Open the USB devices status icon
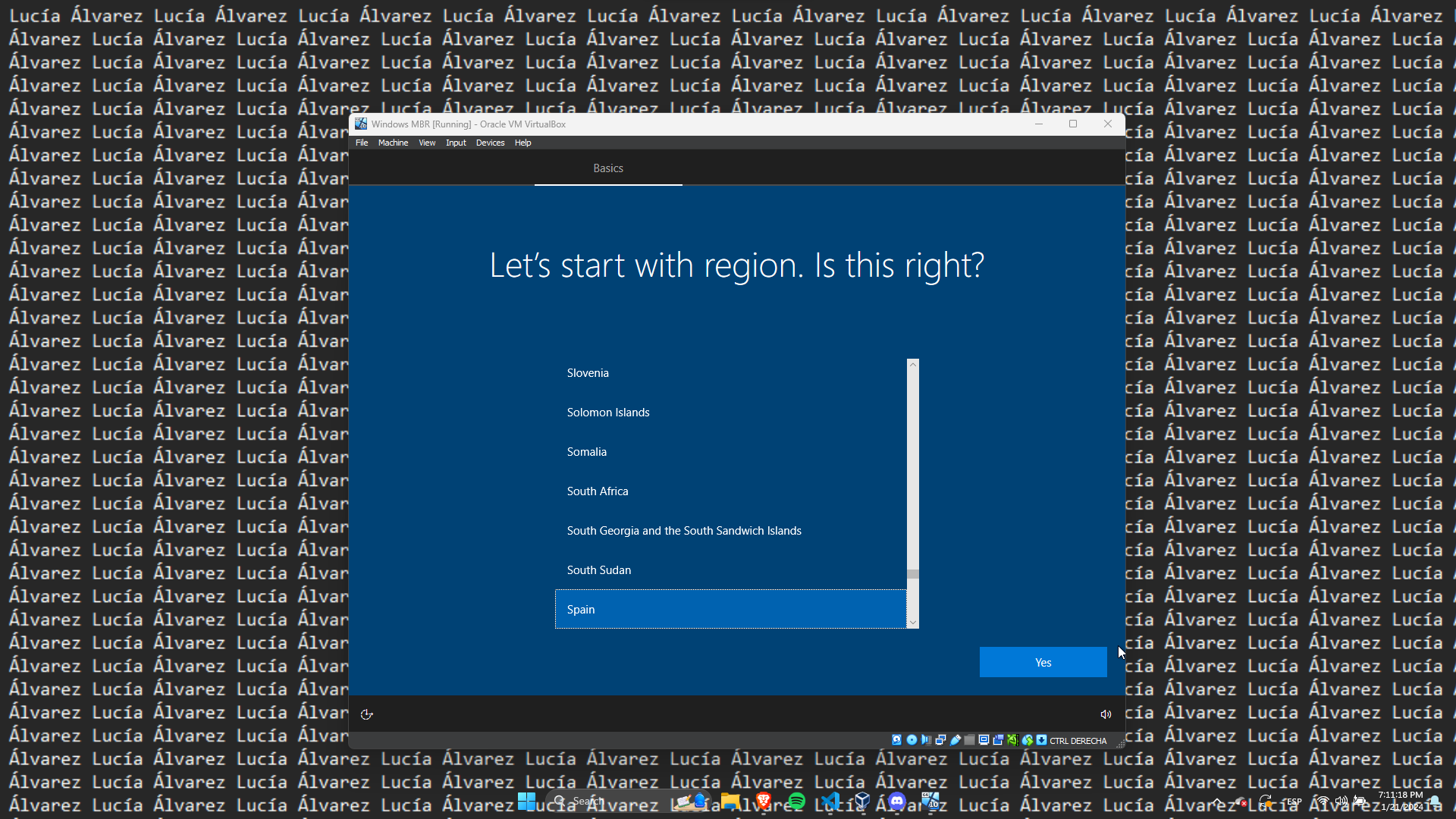The width and height of the screenshot is (1456, 819). point(955,740)
